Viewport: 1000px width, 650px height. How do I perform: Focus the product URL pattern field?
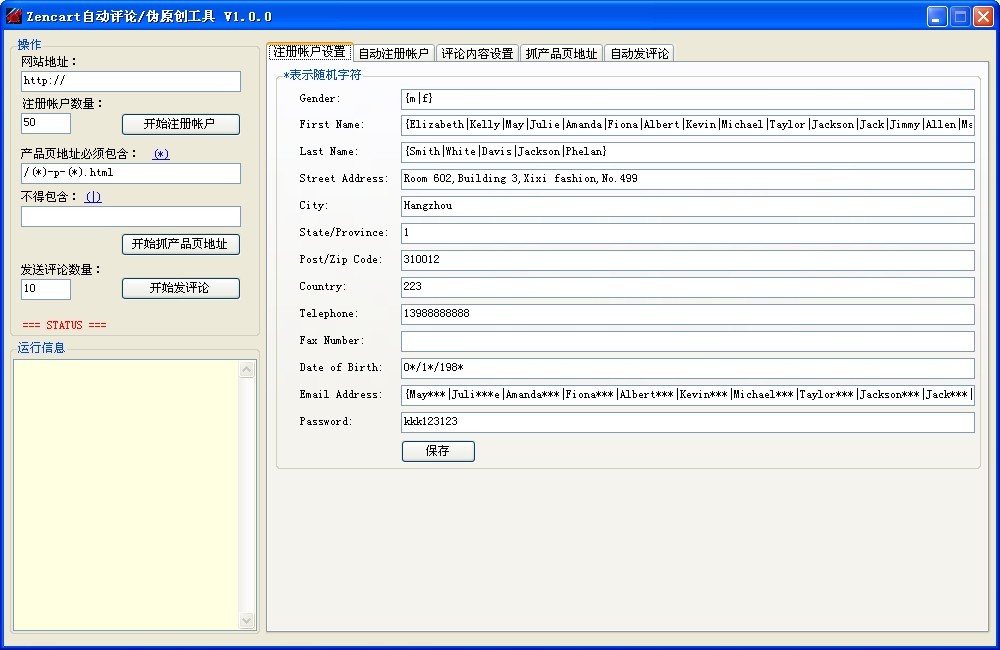point(131,173)
